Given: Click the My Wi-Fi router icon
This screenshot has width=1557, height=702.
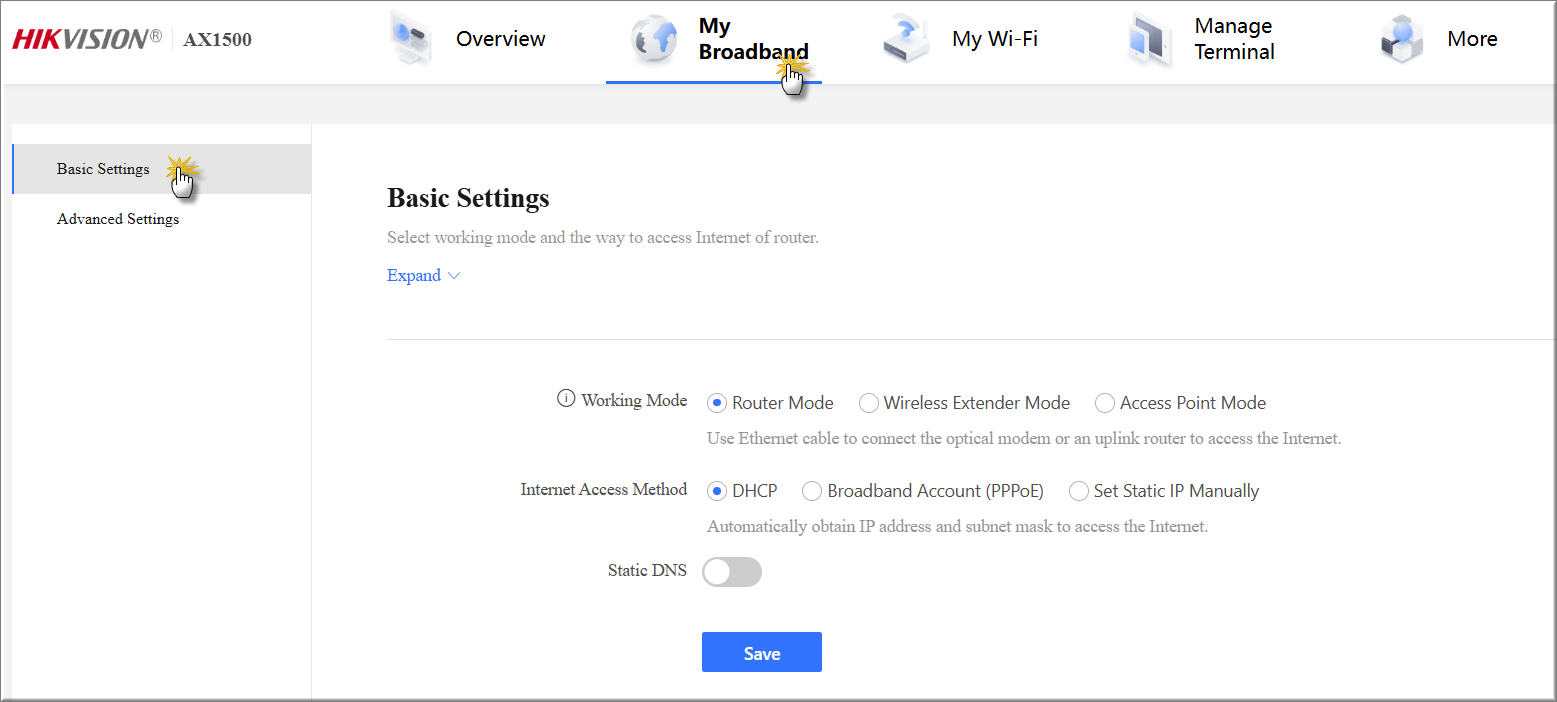Looking at the screenshot, I should click(x=907, y=40).
